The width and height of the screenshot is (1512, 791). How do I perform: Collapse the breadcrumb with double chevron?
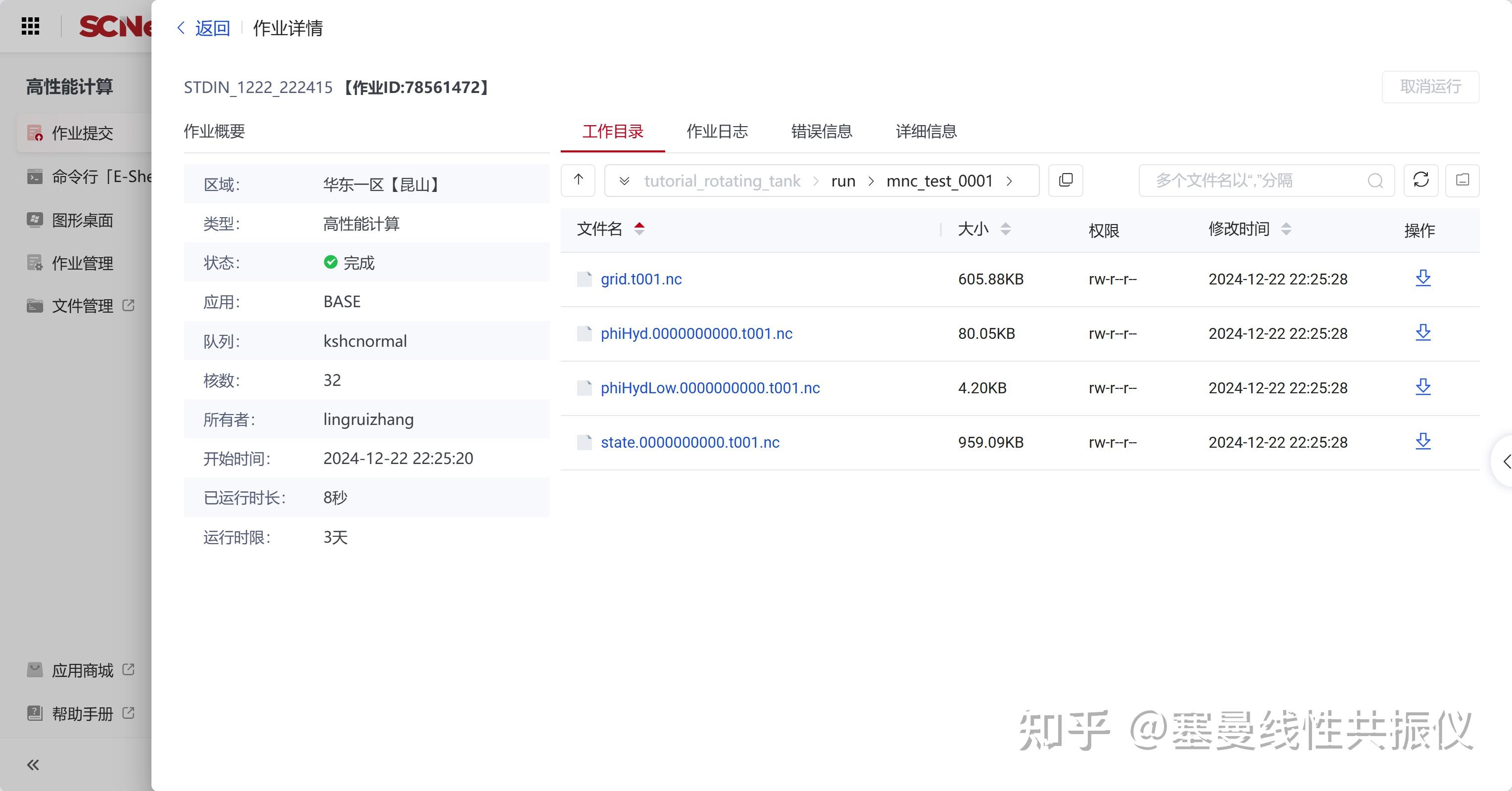[624, 181]
